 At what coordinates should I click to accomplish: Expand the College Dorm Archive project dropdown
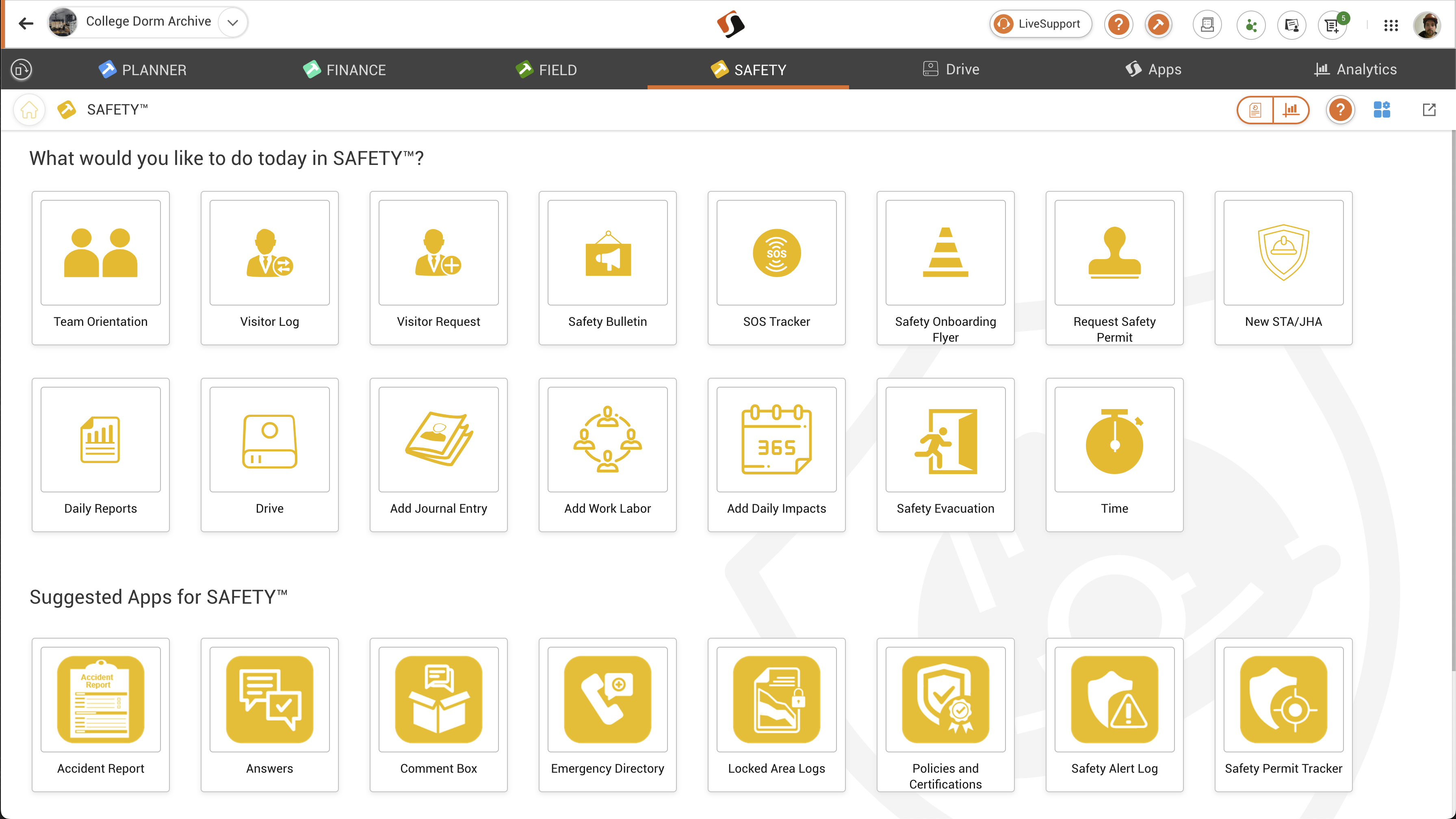click(232, 23)
